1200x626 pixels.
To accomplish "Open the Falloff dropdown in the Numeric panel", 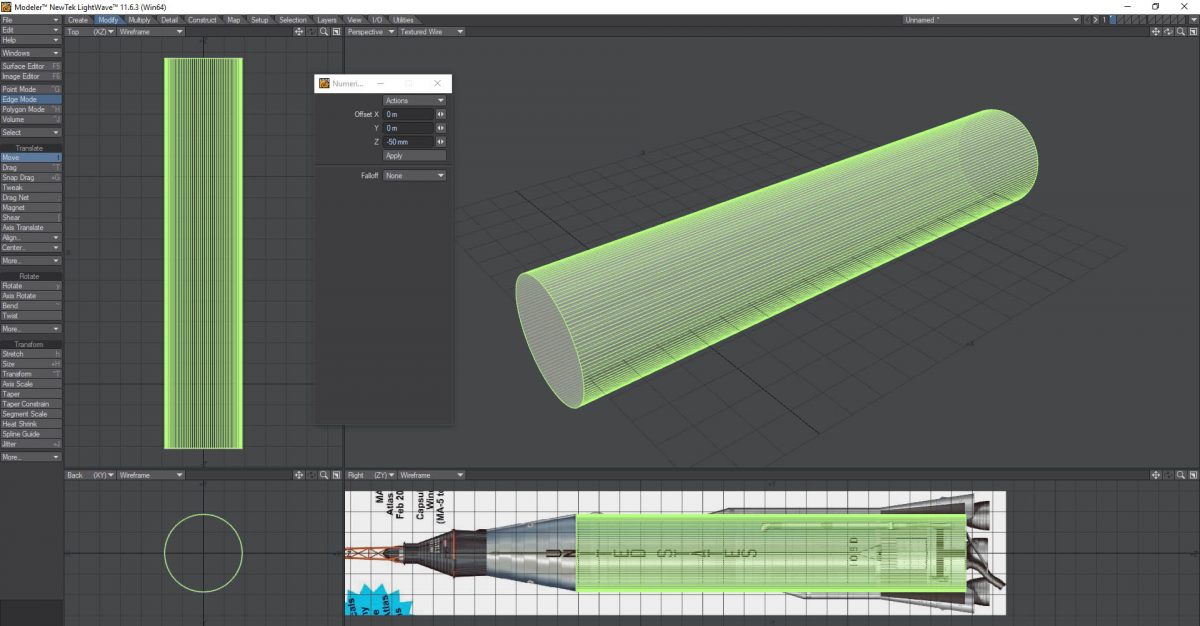I will coord(414,175).
